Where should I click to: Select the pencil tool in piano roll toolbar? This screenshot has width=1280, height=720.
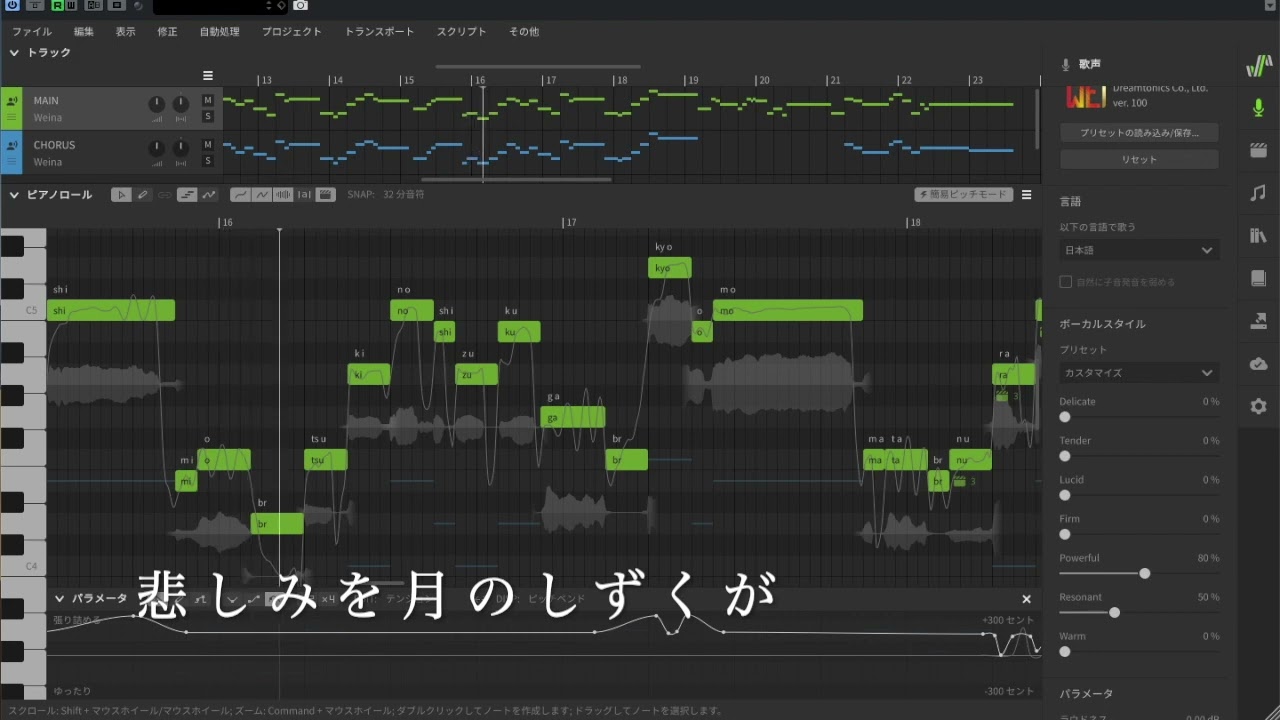point(143,195)
